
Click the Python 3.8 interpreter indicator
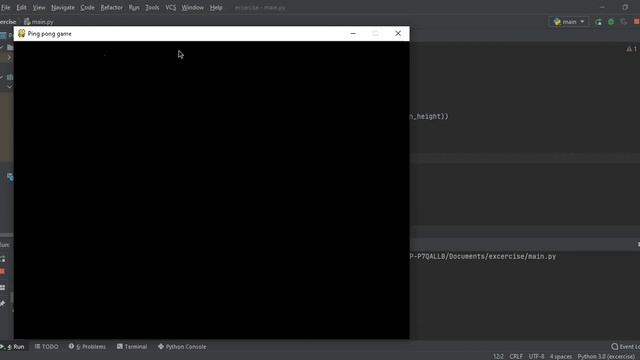606,356
